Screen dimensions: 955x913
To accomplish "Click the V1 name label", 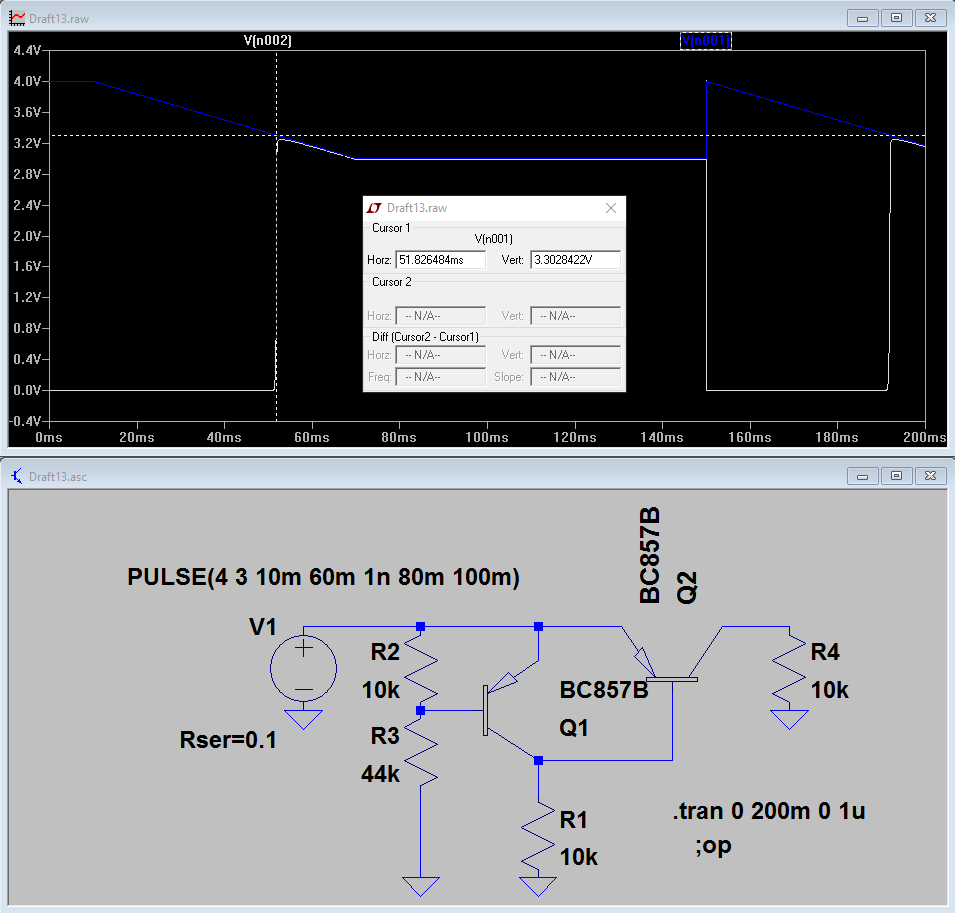I will [x=263, y=627].
